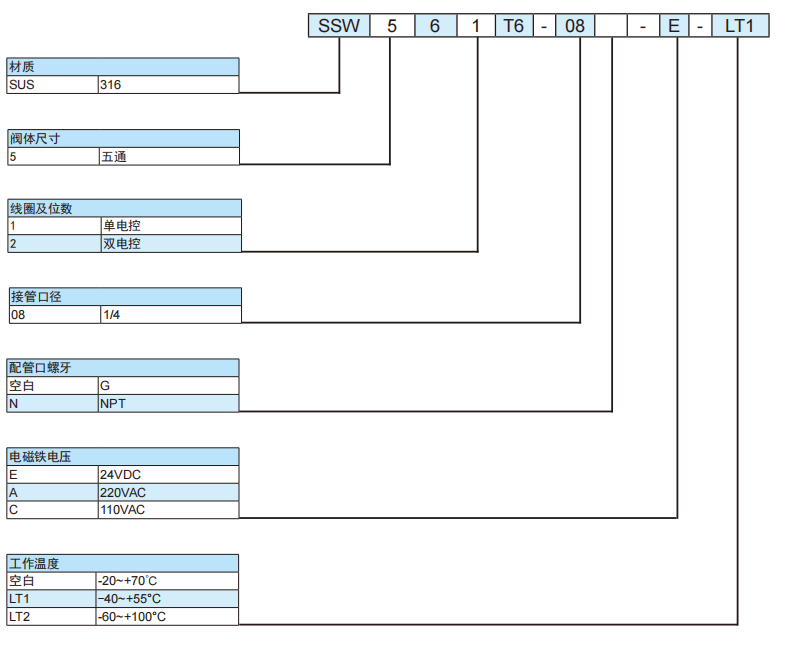The width and height of the screenshot is (791, 650).
Task: Choose the NPT thread cell
Action: click(x=168, y=404)
